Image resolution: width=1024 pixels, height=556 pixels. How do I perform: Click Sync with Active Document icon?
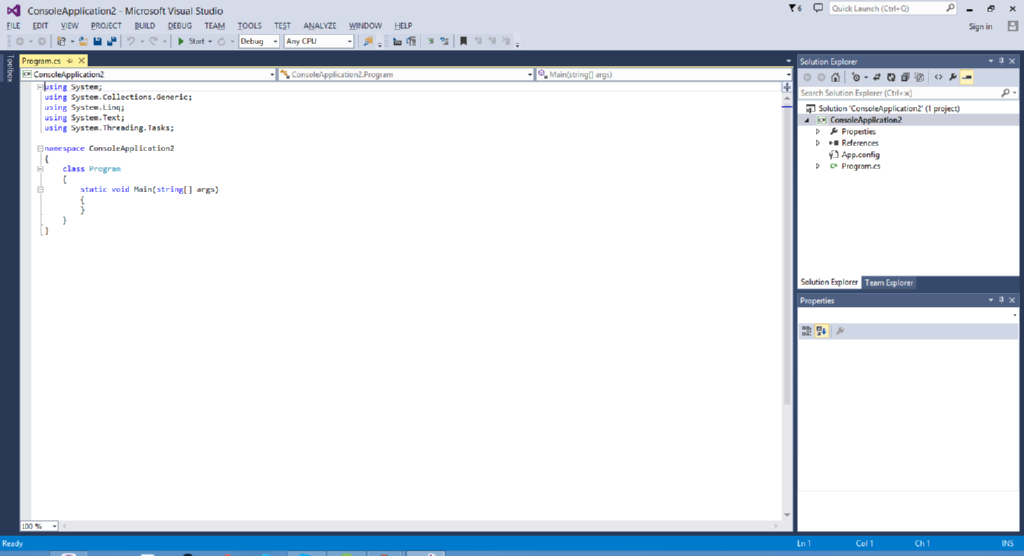point(877,77)
